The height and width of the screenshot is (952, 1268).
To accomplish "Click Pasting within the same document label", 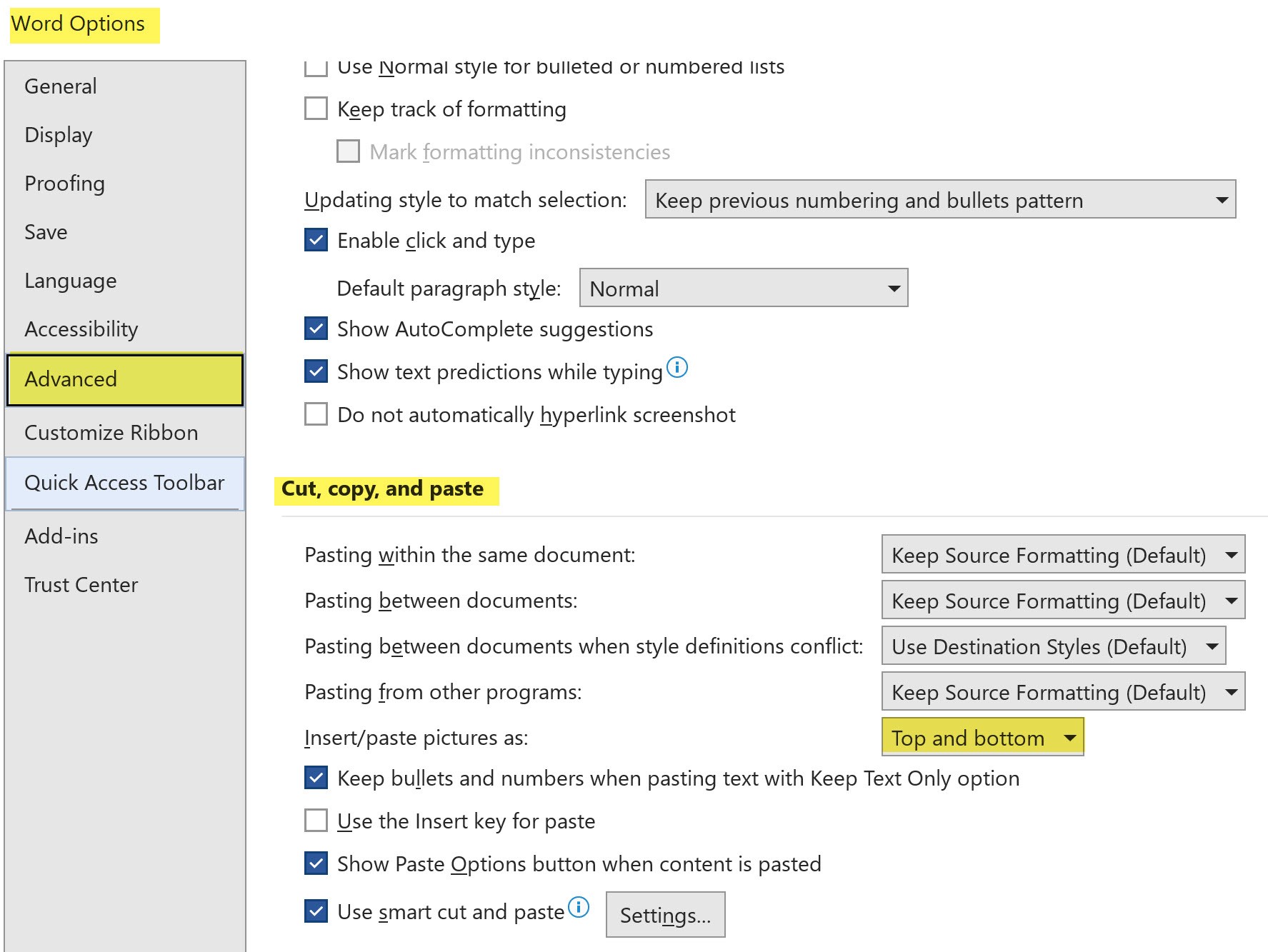I will click(x=470, y=555).
